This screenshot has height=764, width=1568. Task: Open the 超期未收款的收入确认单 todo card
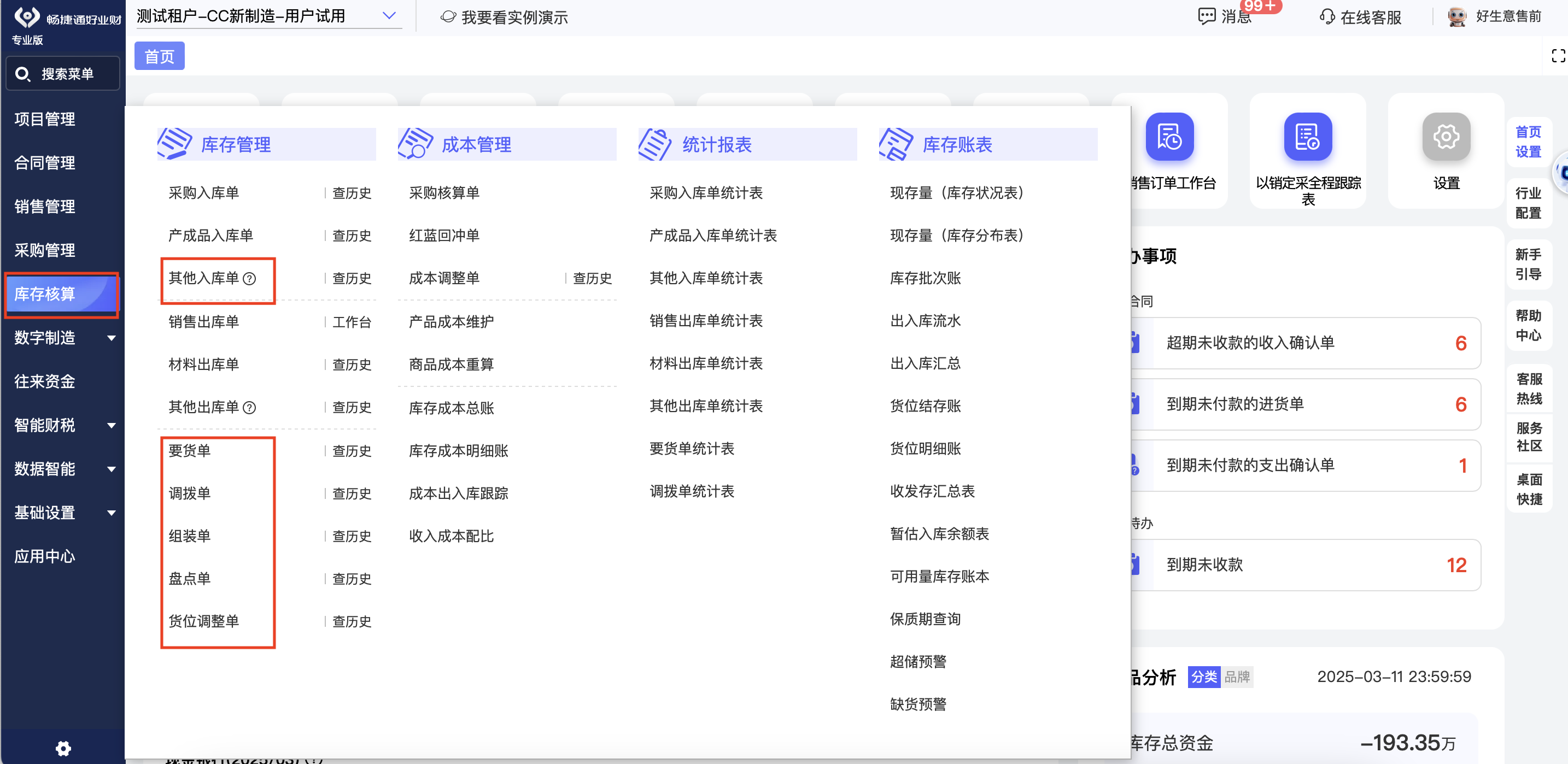[x=1306, y=343]
